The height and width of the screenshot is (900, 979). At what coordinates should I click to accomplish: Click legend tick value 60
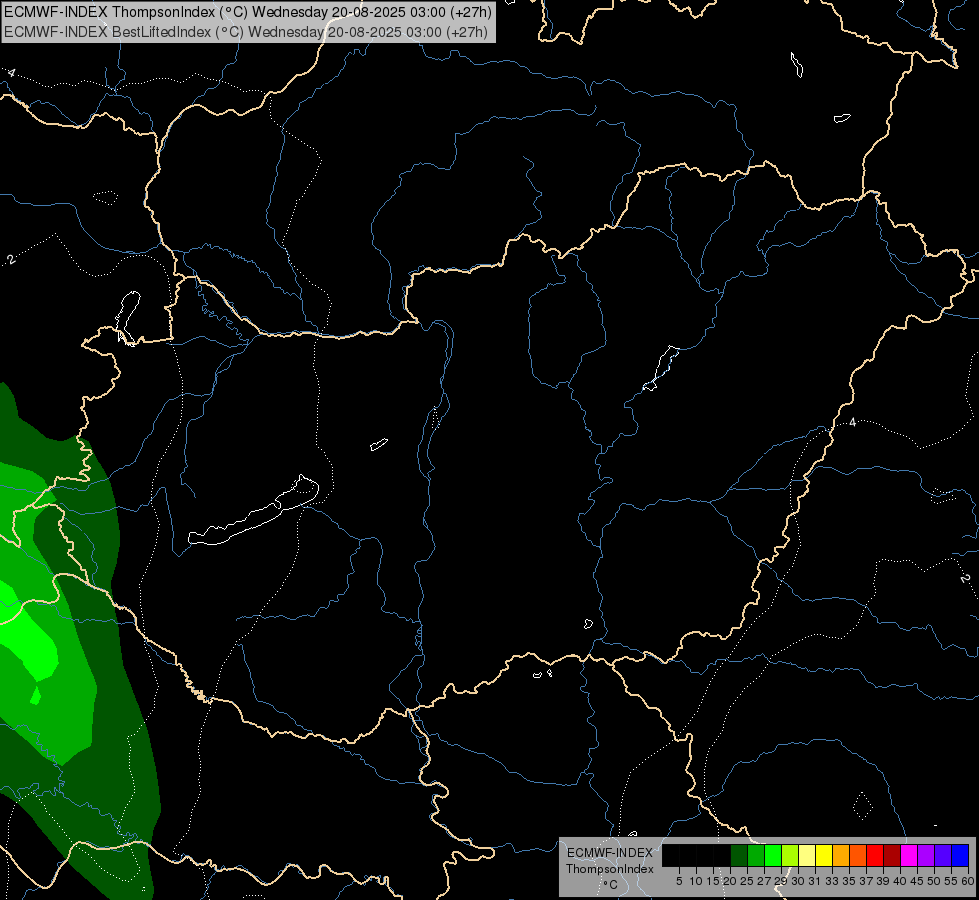click(967, 881)
